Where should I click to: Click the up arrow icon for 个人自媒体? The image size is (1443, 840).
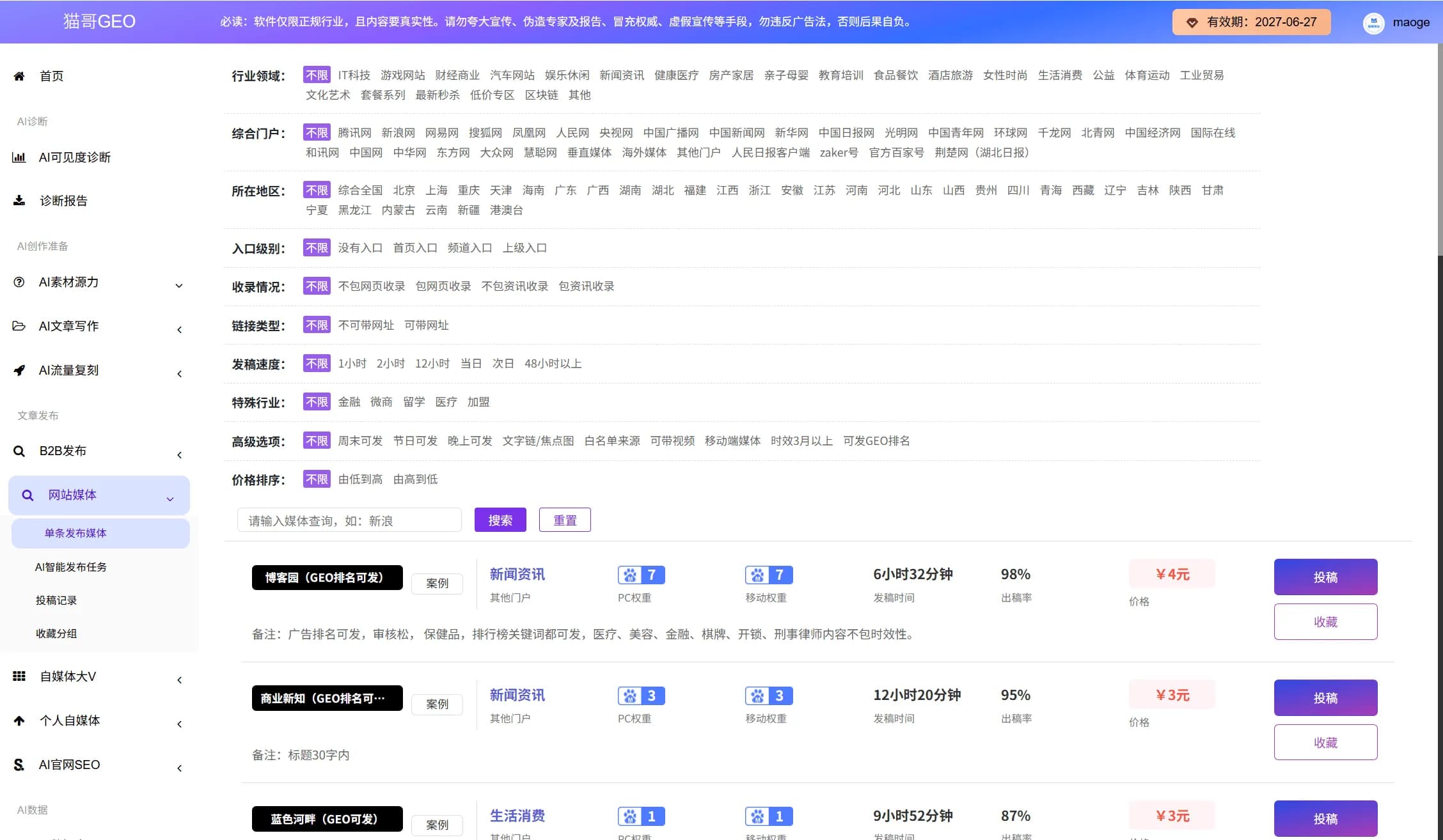pyautogui.click(x=19, y=720)
